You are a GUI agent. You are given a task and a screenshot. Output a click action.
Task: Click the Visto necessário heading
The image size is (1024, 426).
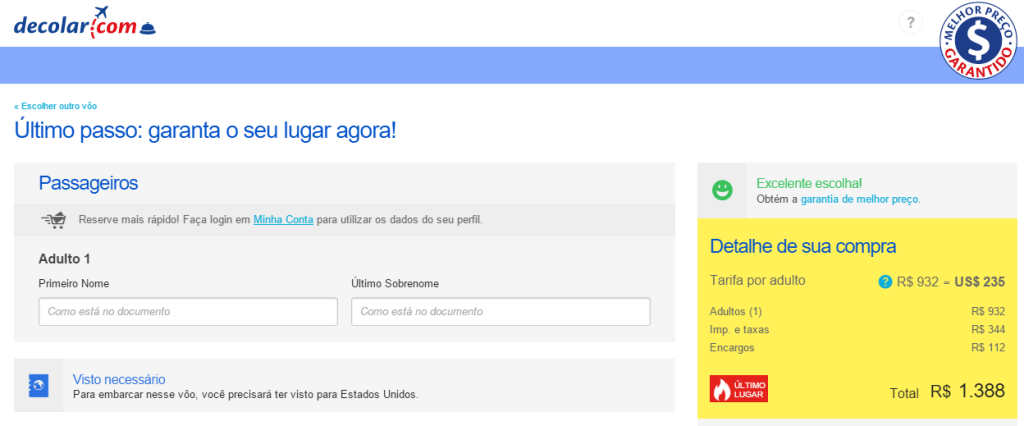[x=119, y=380]
